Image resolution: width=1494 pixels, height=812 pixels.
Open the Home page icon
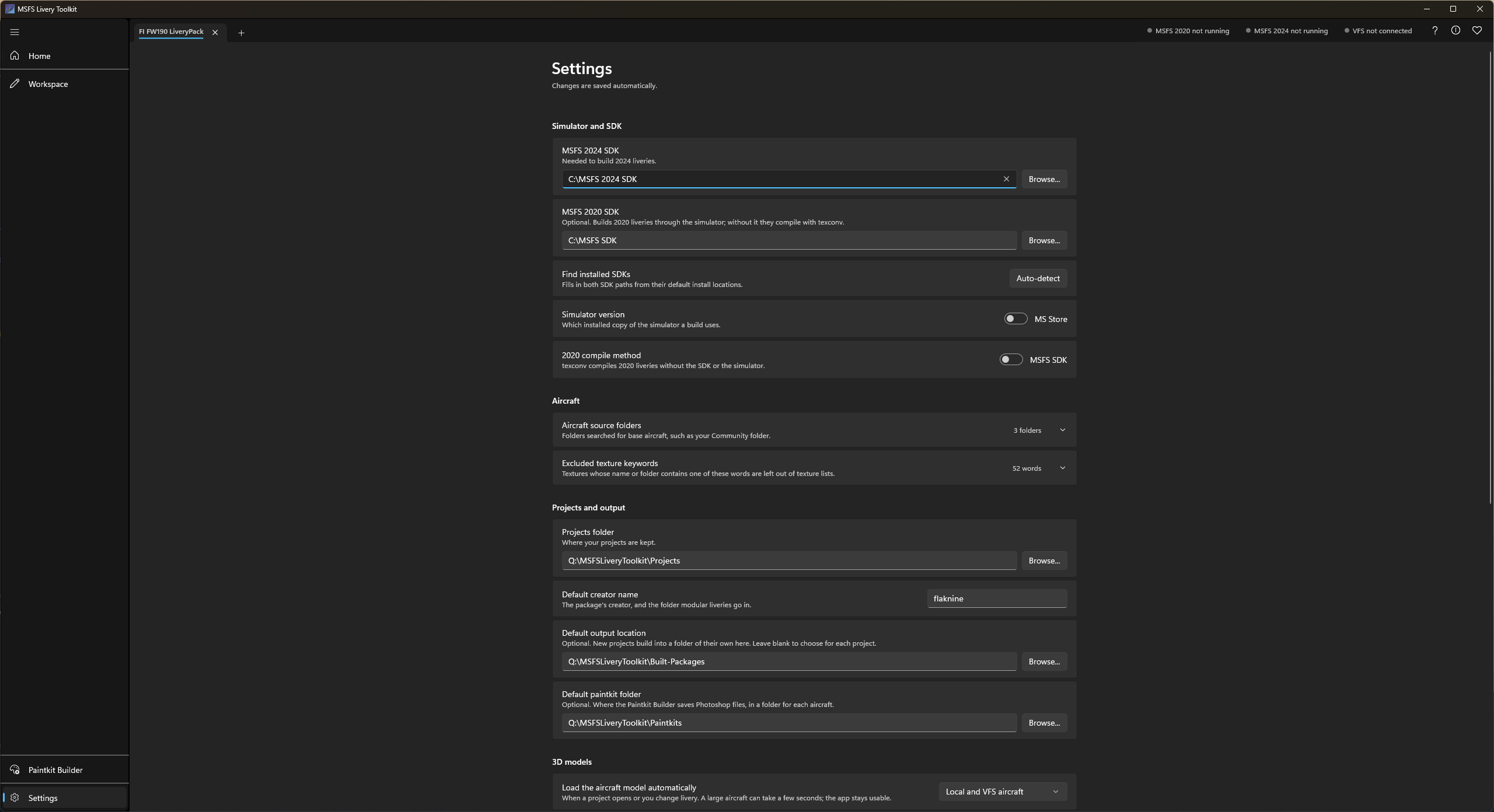pos(15,55)
